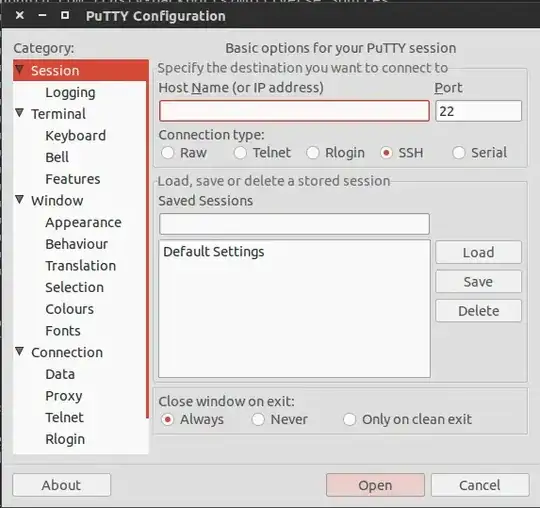Set close window on exit to Never
The width and height of the screenshot is (540, 508).
point(258,419)
